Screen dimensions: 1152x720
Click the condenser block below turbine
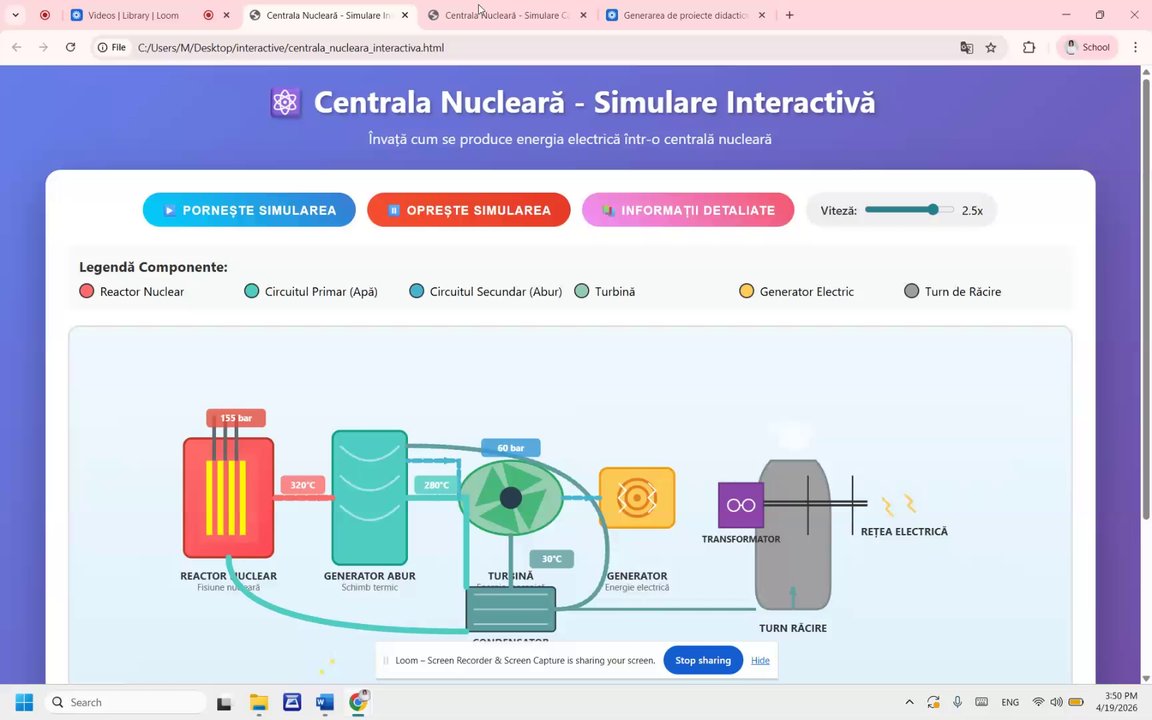pos(511,609)
